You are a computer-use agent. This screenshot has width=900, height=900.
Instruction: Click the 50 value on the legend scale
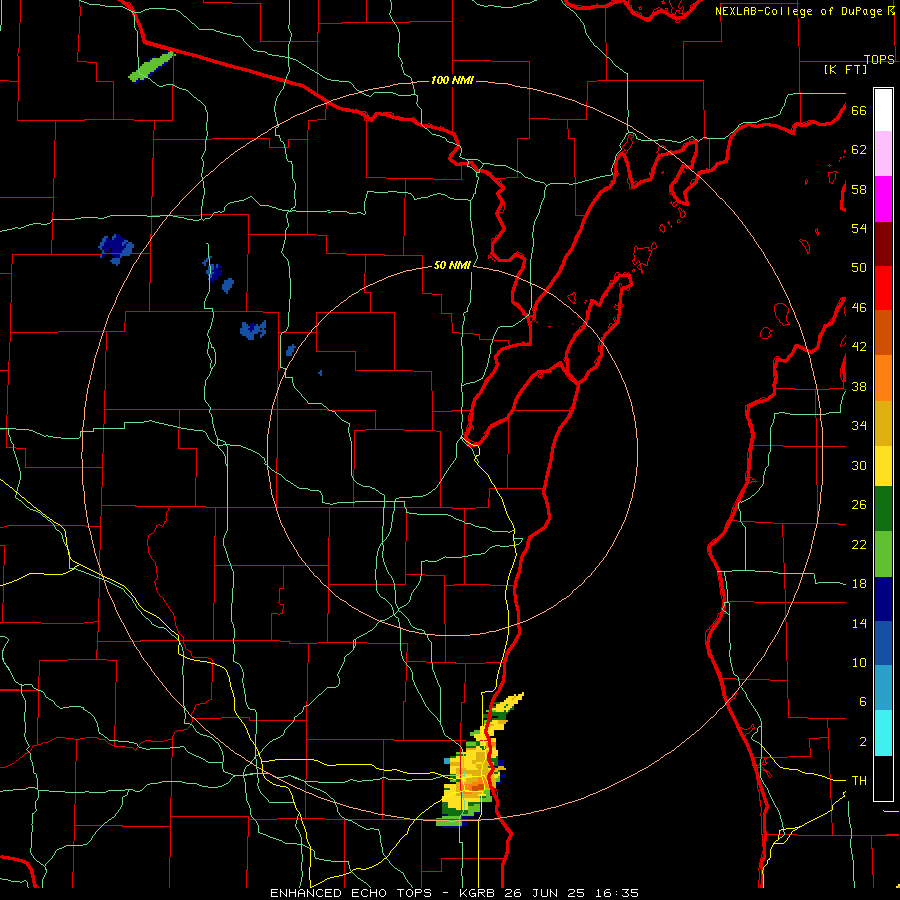click(859, 268)
